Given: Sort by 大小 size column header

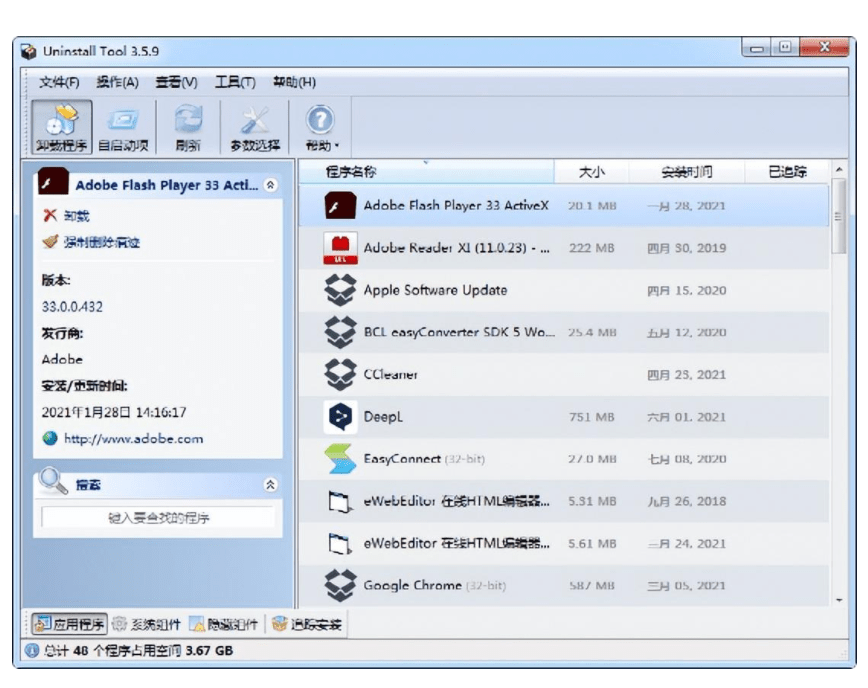Looking at the screenshot, I should 591,172.
